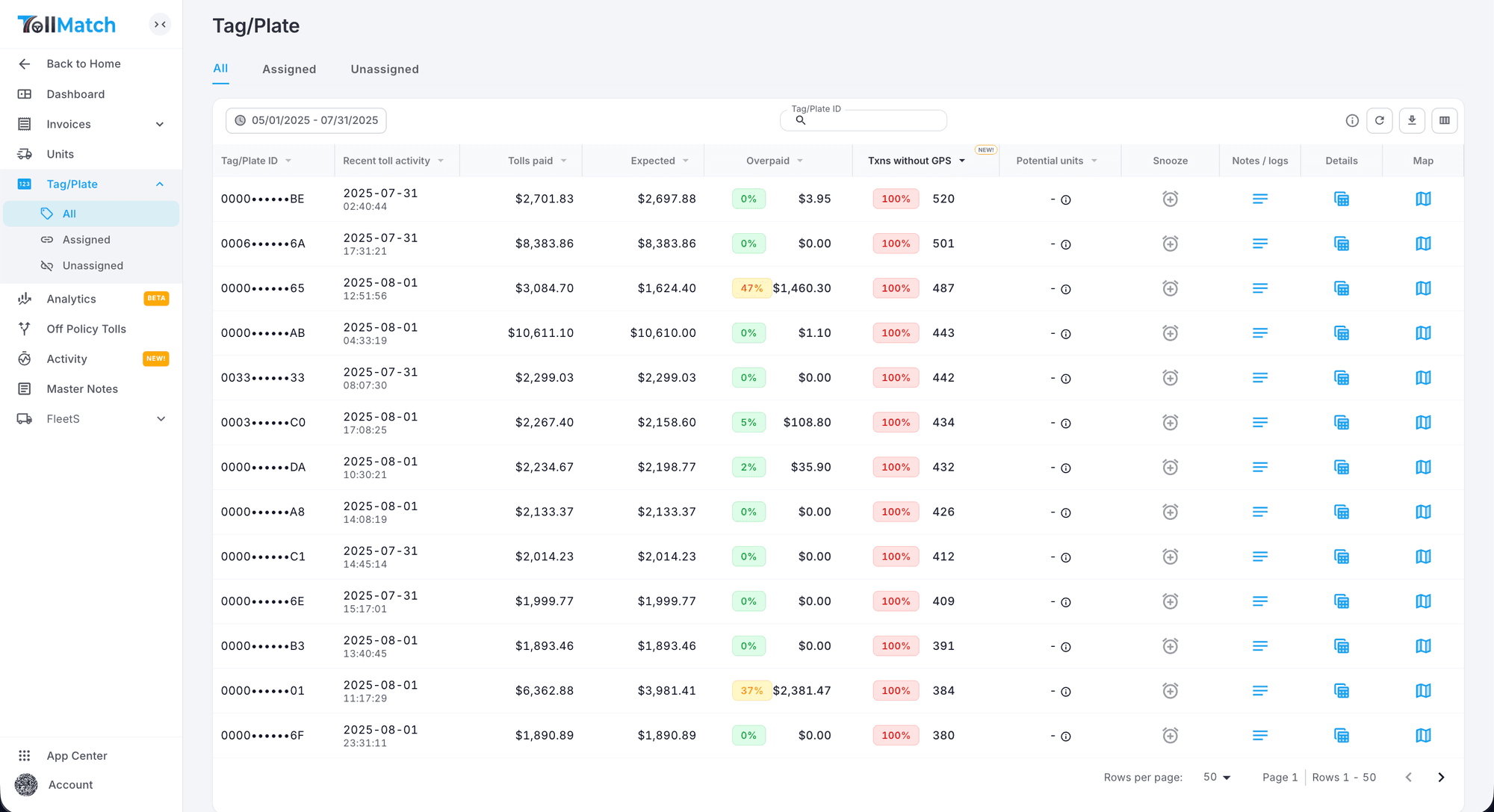Snooze the 0000••••••BE row
1494x812 pixels.
click(1171, 199)
